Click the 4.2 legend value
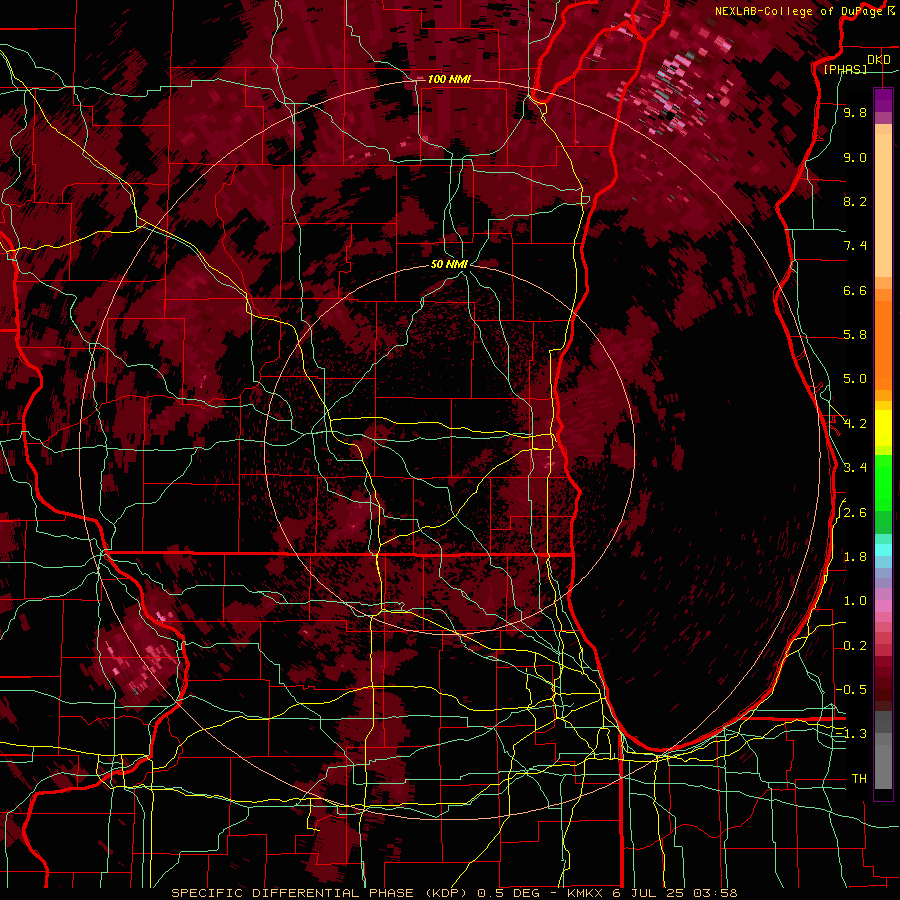Viewport: 900px width, 900px height. pyautogui.click(x=855, y=424)
